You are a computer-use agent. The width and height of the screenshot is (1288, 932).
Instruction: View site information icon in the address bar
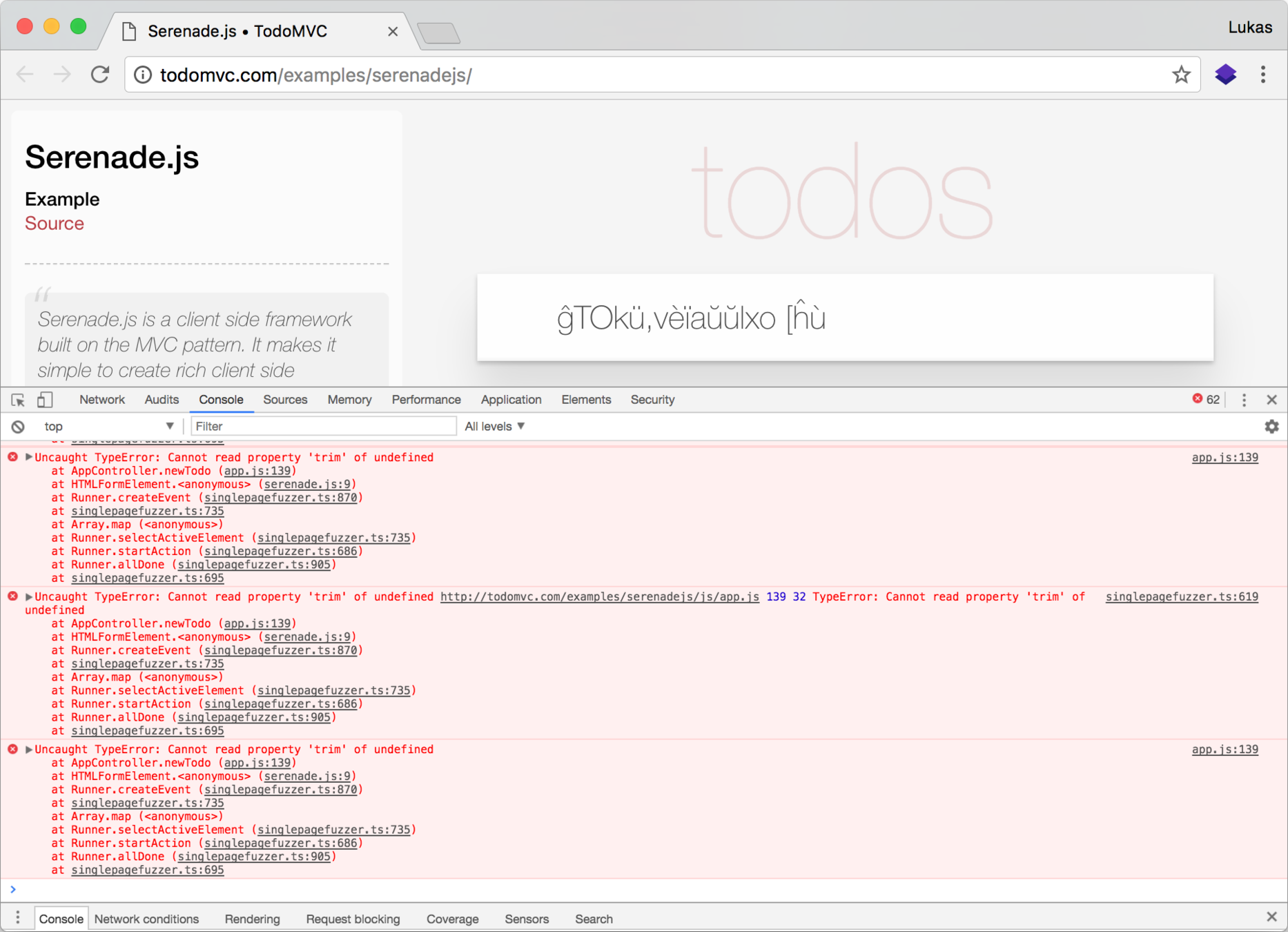click(143, 75)
